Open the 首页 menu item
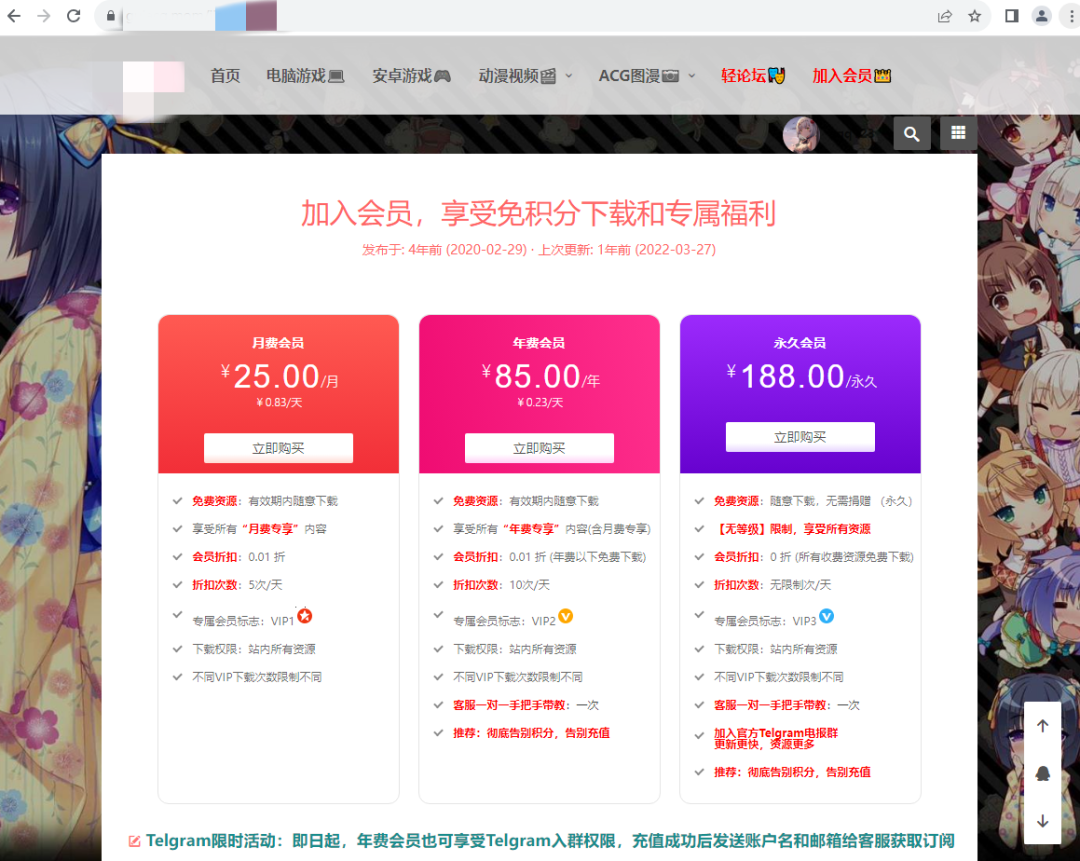 pyautogui.click(x=225, y=76)
